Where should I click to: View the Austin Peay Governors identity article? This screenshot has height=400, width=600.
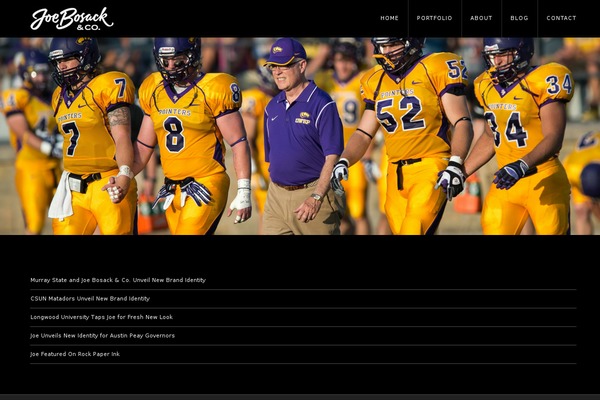point(102,336)
